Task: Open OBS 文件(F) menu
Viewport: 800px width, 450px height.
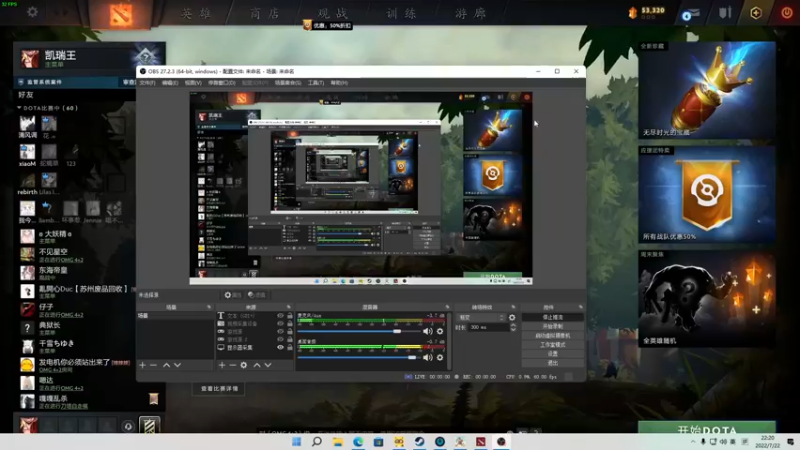Action: pyautogui.click(x=147, y=83)
